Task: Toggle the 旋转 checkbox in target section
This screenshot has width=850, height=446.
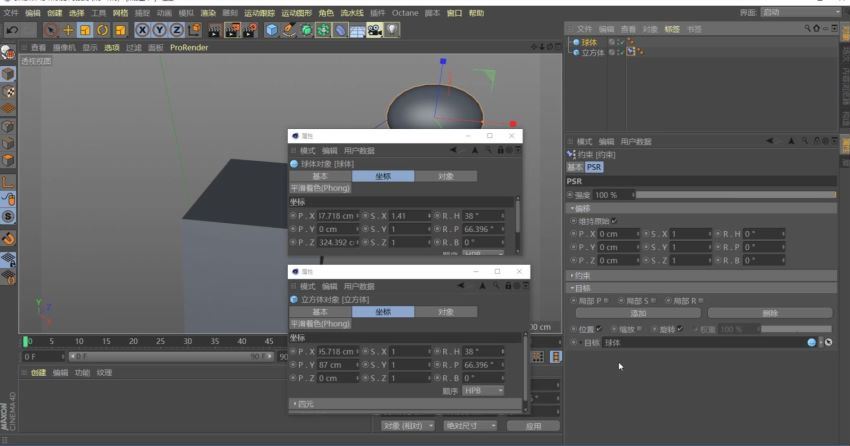Action: (680, 329)
